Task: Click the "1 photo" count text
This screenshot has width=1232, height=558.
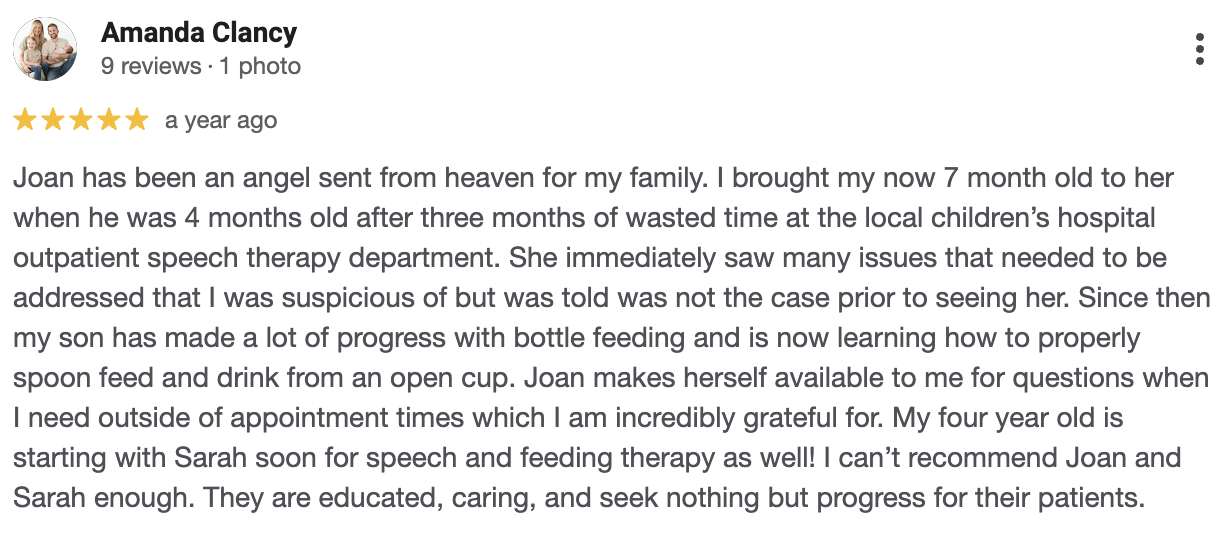Action: pyautogui.click(x=261, y=66)
